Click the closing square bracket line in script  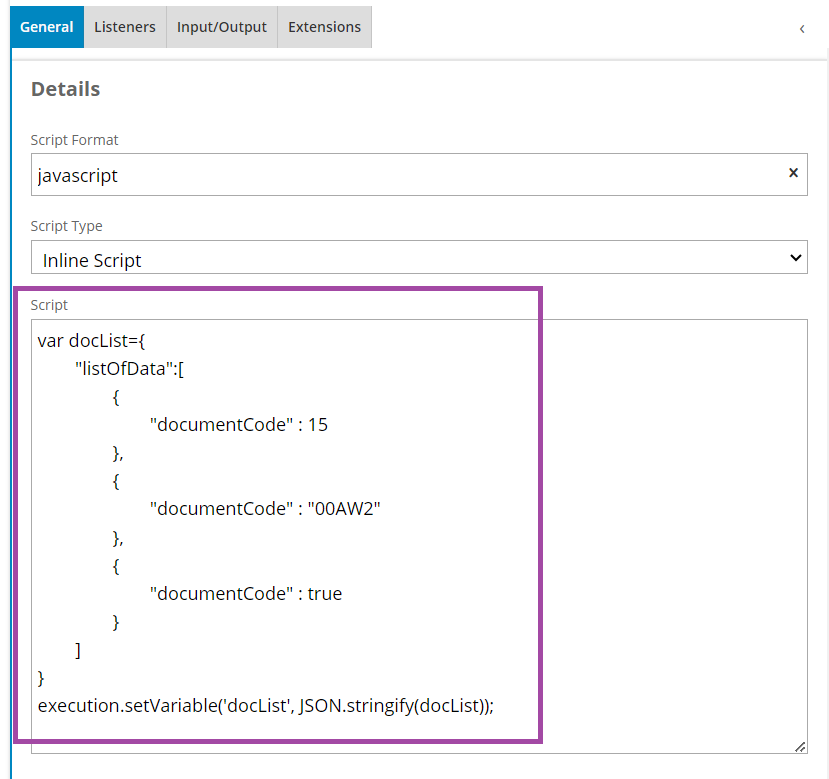coord(78,650)
